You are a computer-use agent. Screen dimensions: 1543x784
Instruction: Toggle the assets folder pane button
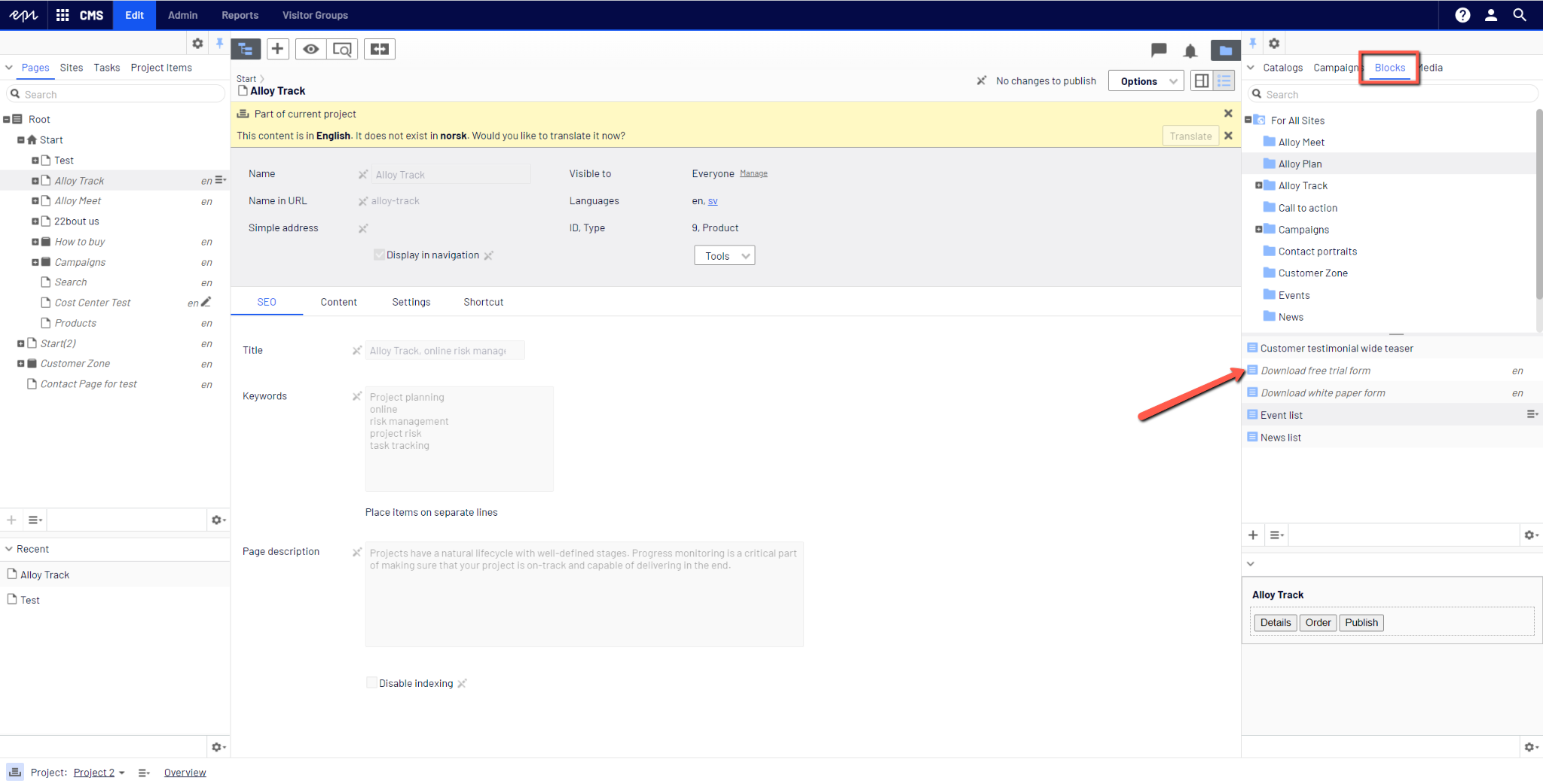click(x=1226, y=50)
